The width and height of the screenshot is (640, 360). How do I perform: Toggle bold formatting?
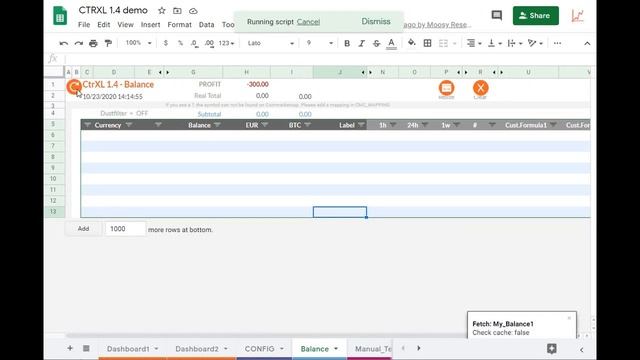coord(347,43)
